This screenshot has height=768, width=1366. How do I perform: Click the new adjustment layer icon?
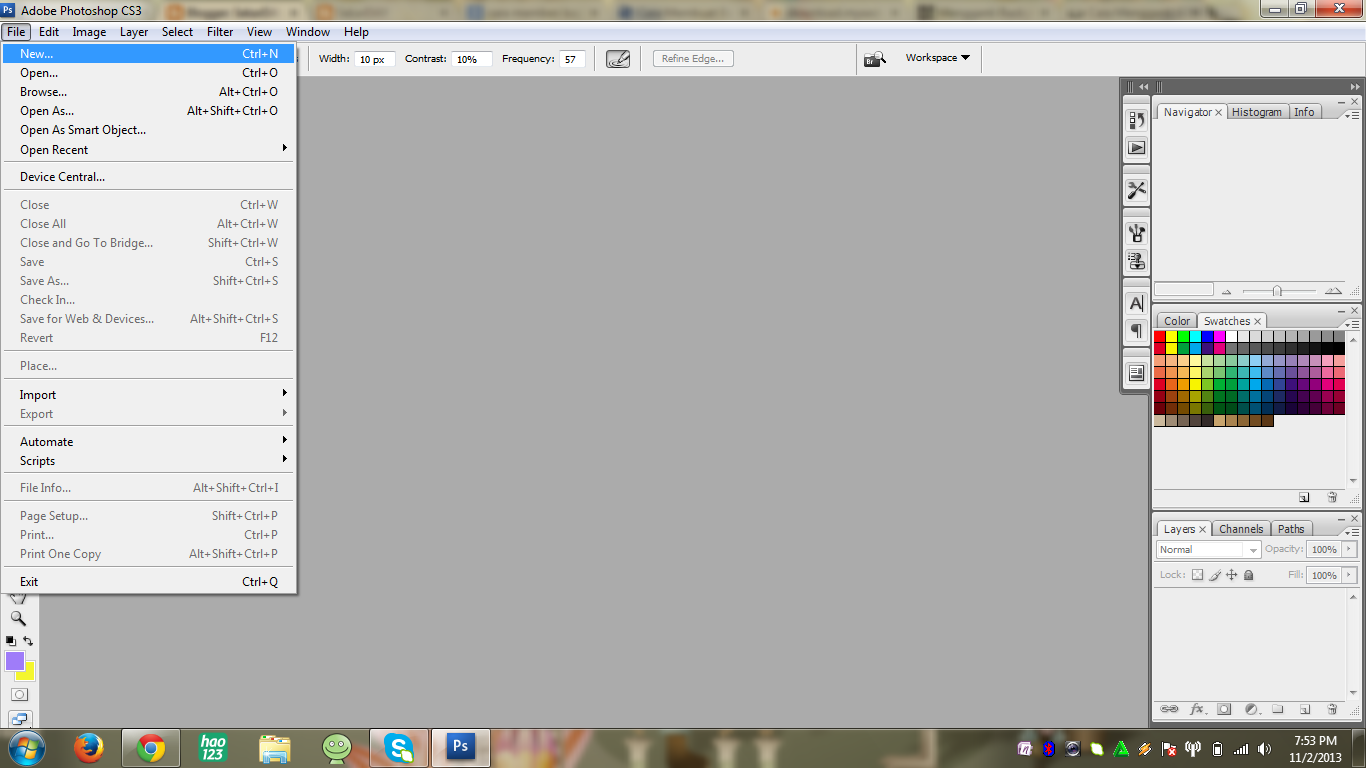tap(1251, 709)
